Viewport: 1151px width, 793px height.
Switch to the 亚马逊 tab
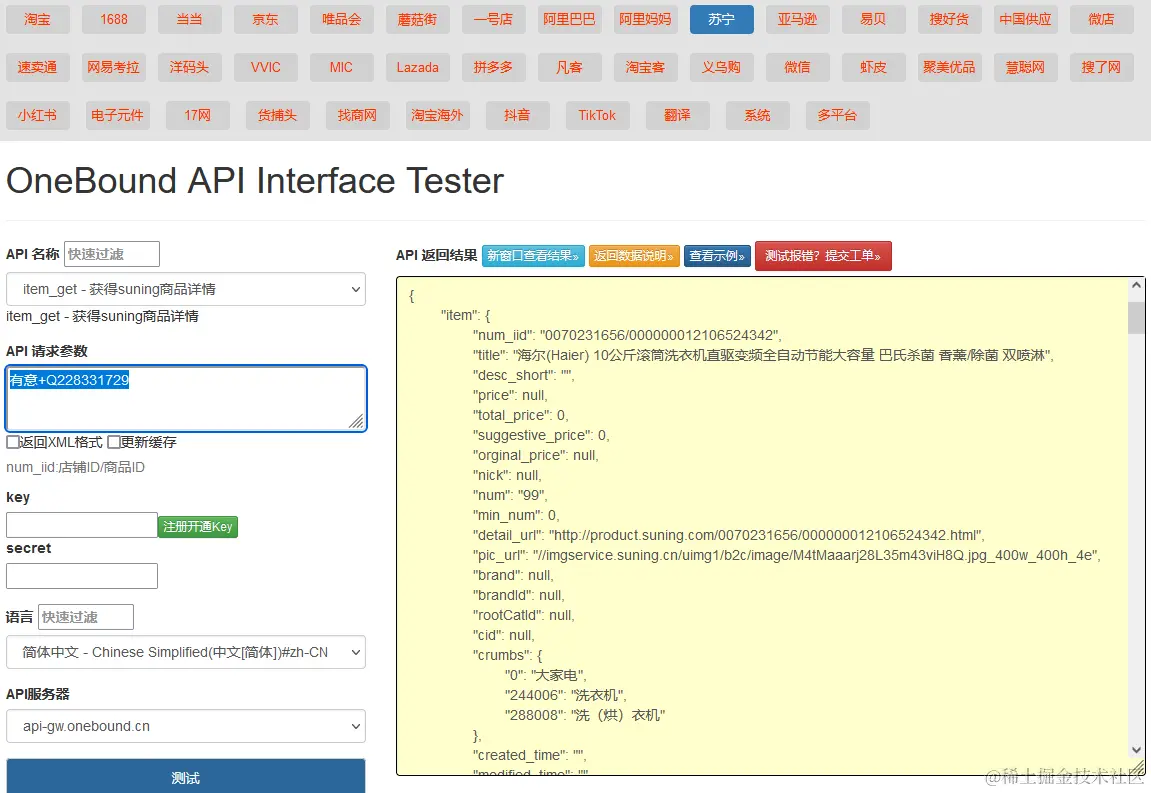click(797, 20)
